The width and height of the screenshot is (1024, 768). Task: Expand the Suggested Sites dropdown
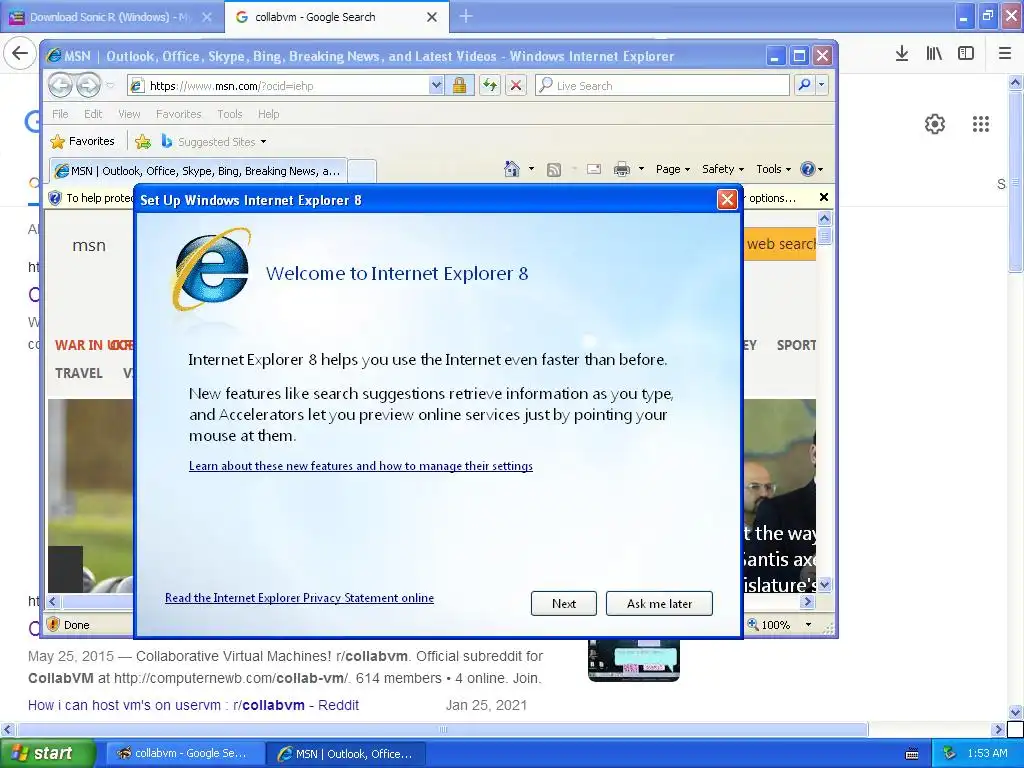263,142
